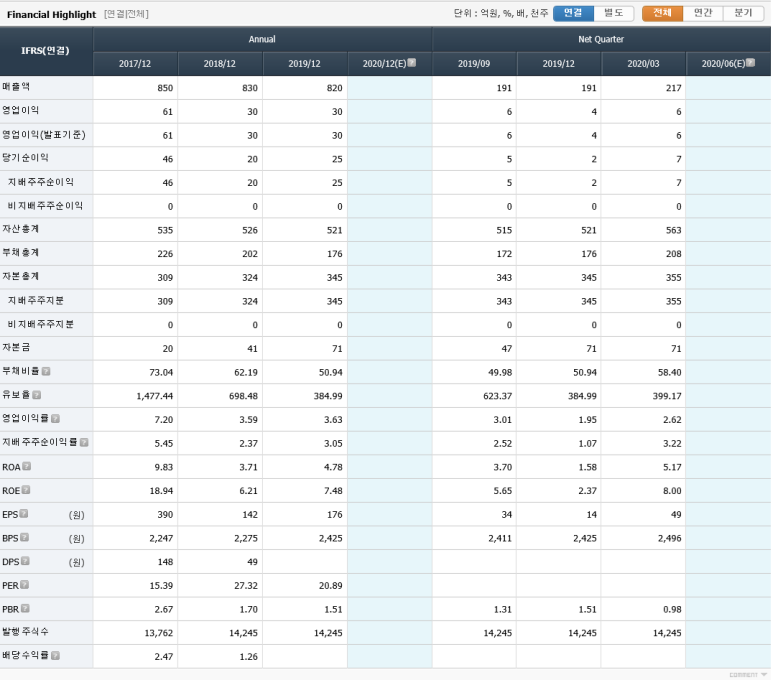
Task: Open help icon next to EPS
Action: point(24,514)
